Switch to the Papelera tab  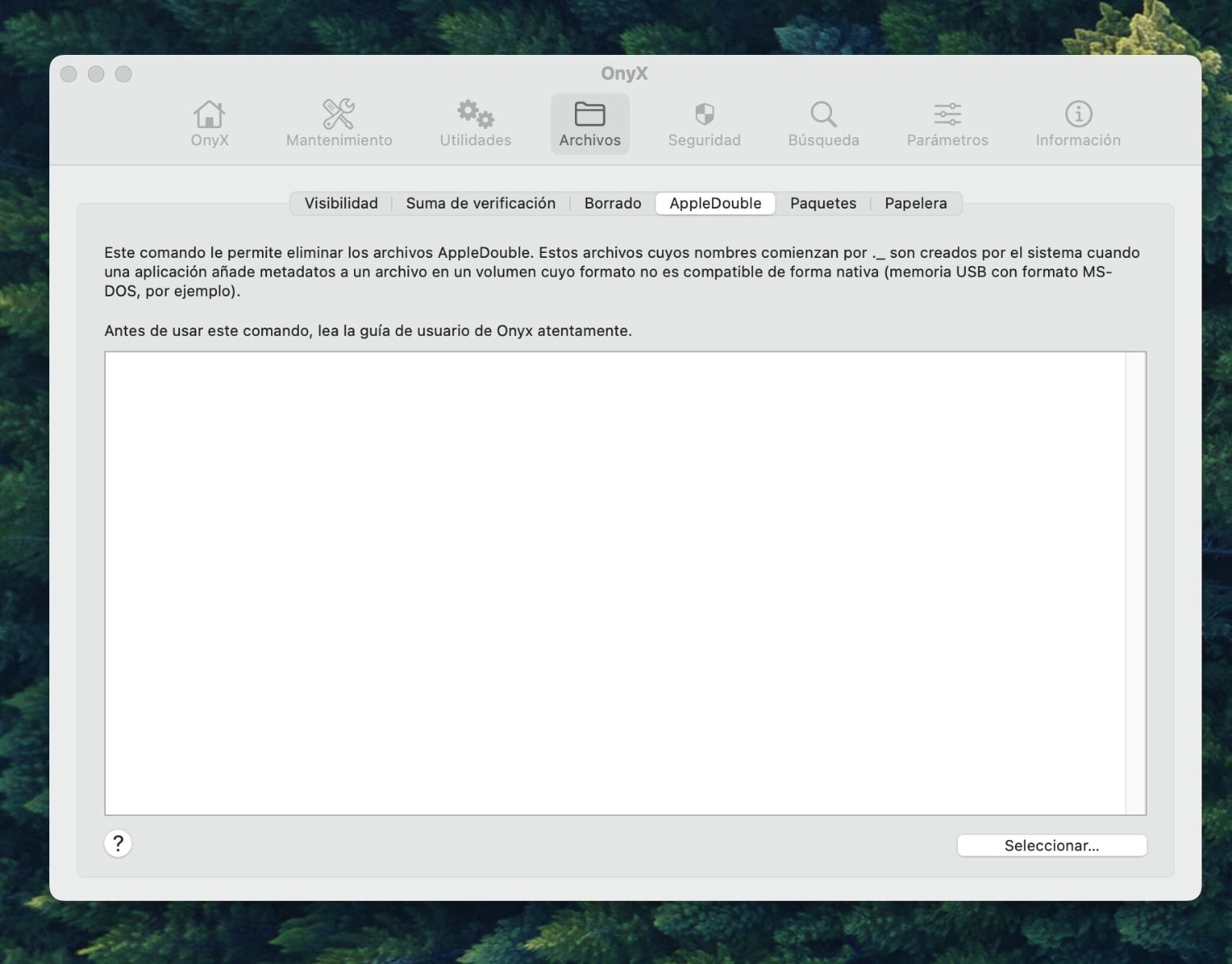pos(916,204)
